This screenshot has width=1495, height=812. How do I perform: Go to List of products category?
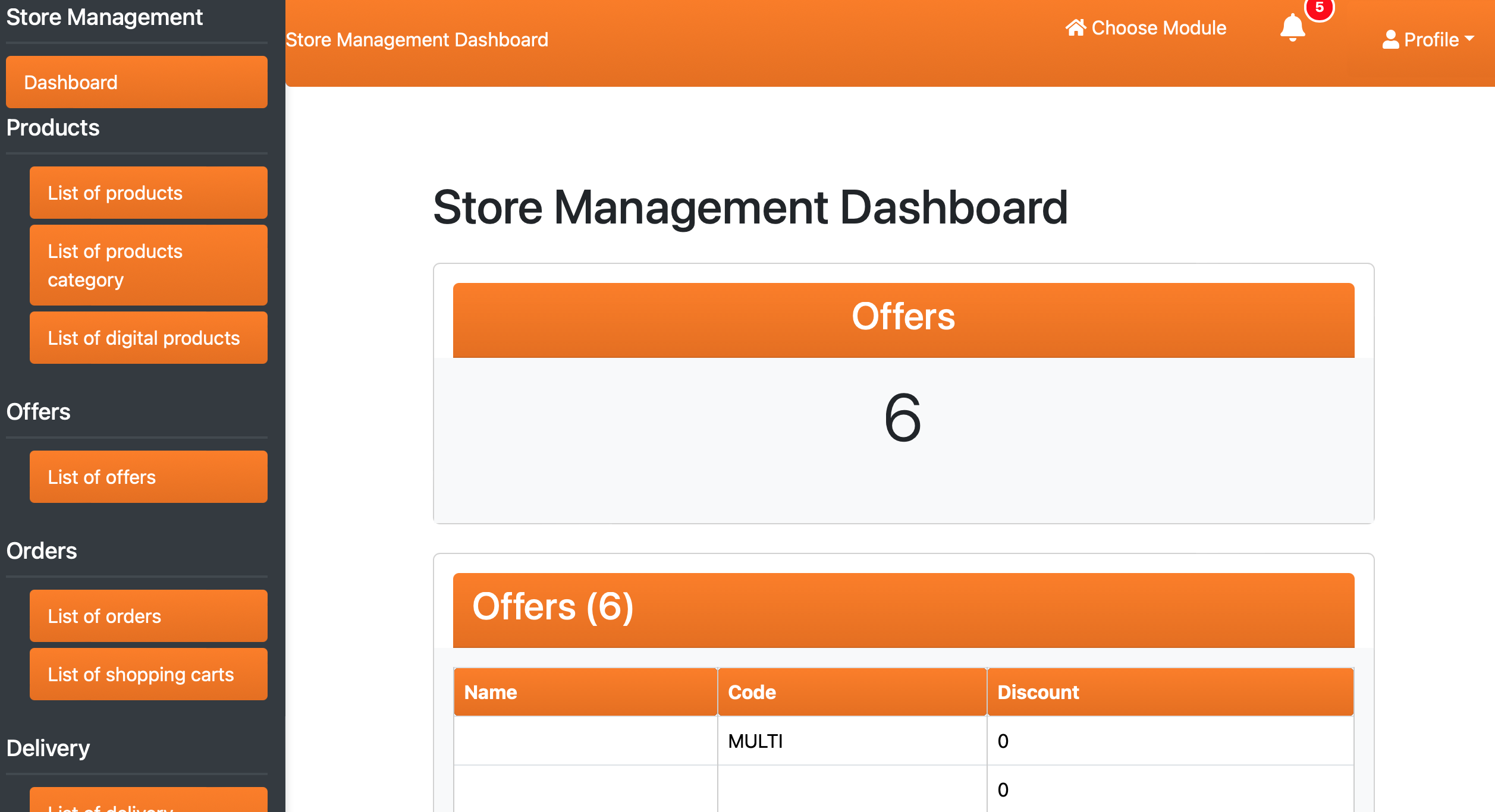pyautogui.click(x=148, y=265)
